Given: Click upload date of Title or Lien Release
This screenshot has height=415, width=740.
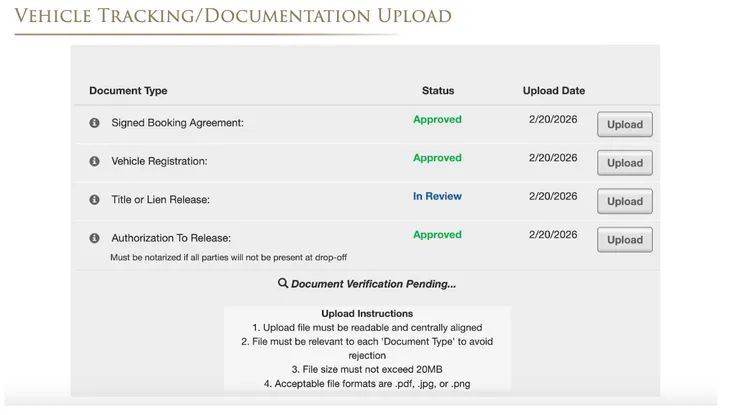Looking at the screenshot, I should [553, 196].
